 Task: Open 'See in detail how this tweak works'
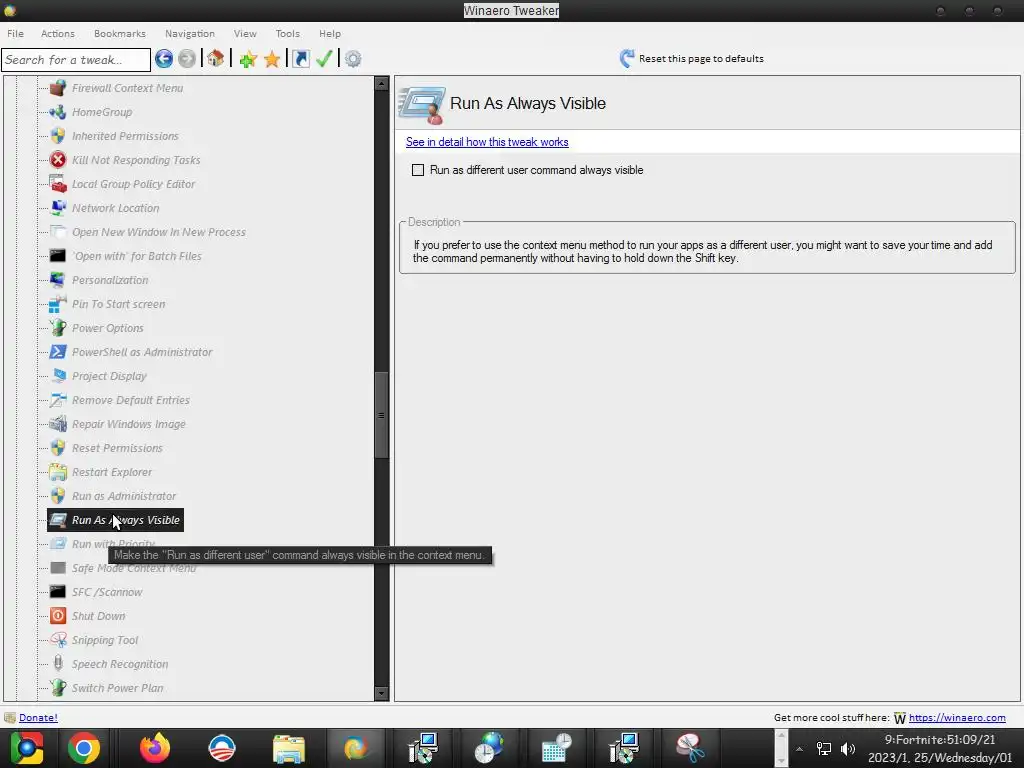click(487, 142)
